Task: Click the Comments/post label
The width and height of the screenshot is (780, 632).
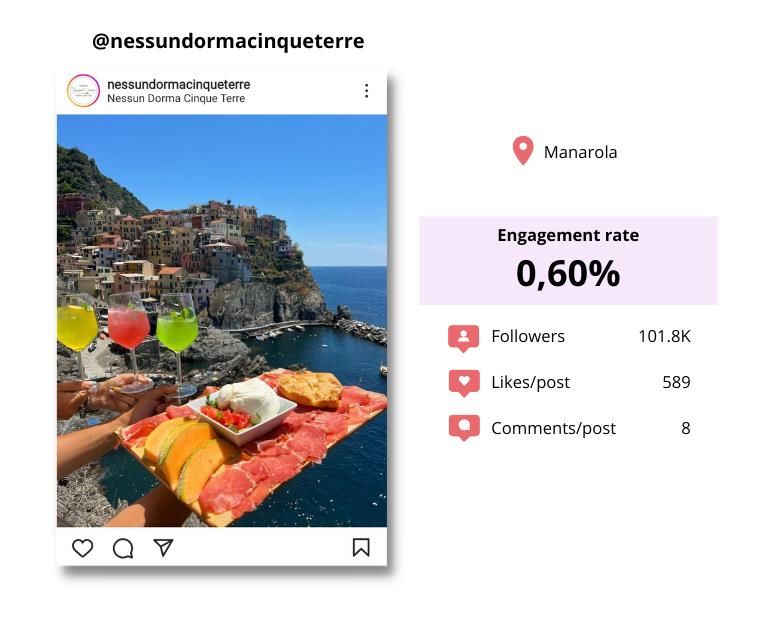Action: click(x=553, y=428)
